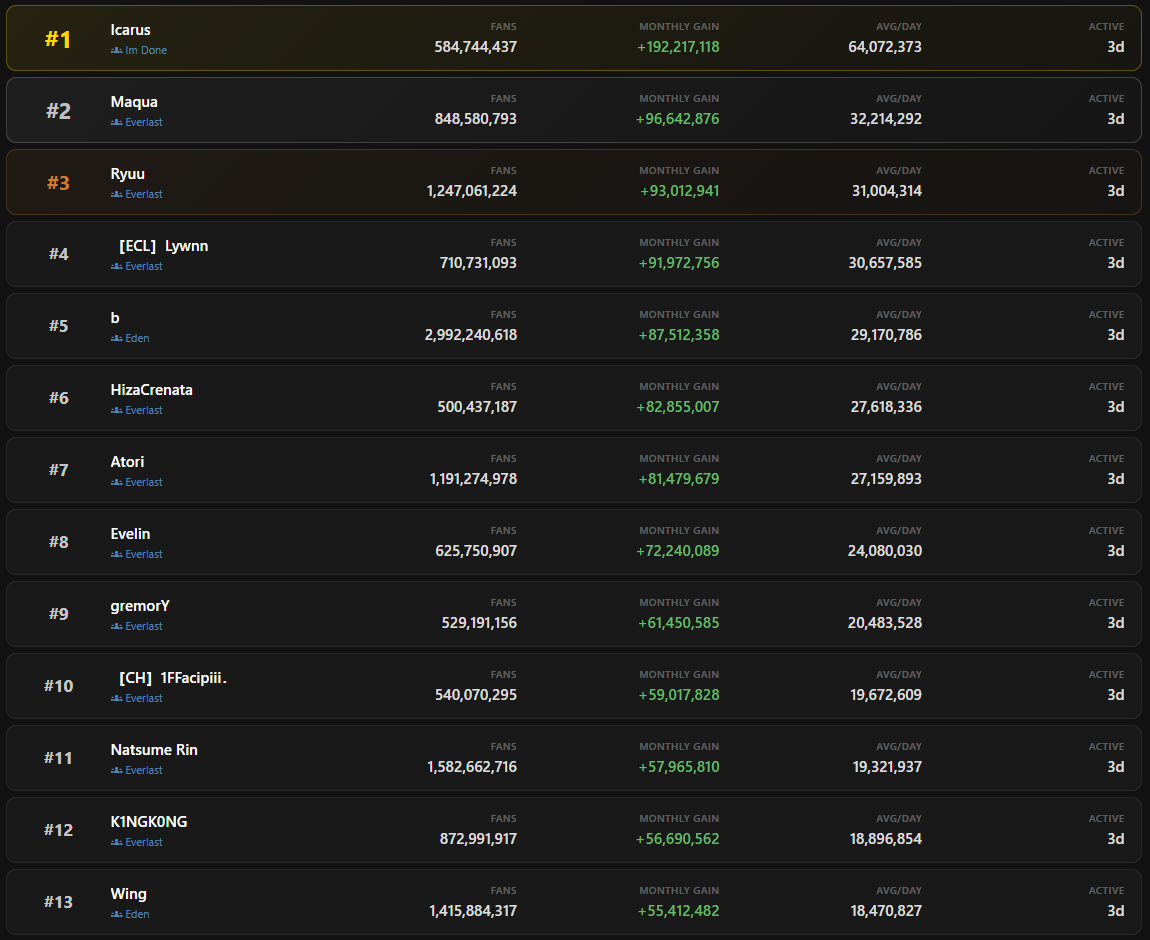Click avg/day value 27,159,893
1150x940 pixels.
pos(886,479)
